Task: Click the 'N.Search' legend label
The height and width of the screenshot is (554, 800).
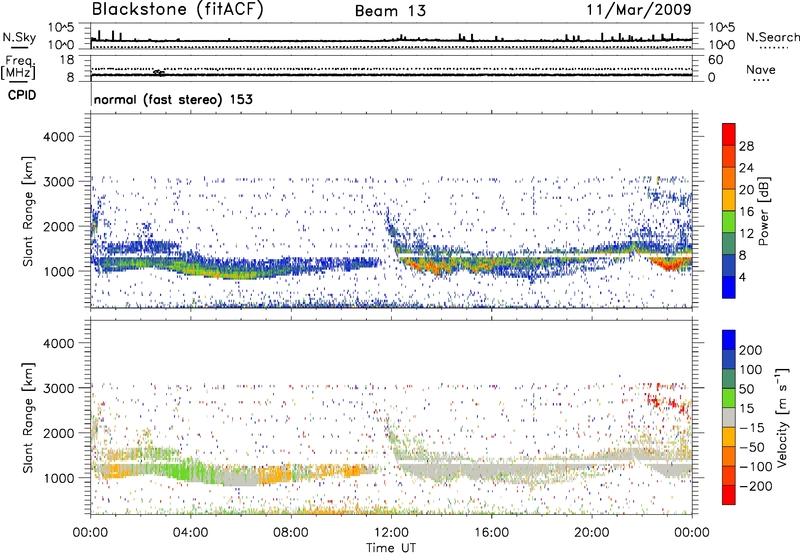Action: 772,37
